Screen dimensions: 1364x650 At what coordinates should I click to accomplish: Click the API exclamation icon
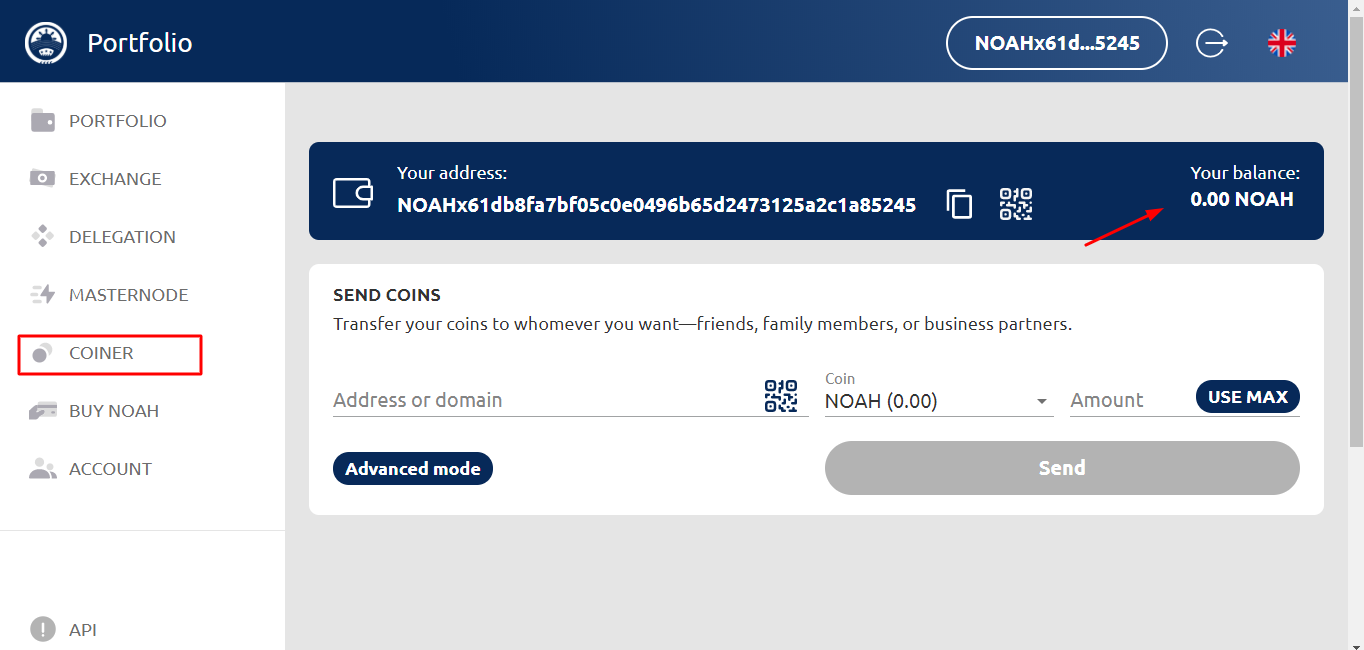43,629
